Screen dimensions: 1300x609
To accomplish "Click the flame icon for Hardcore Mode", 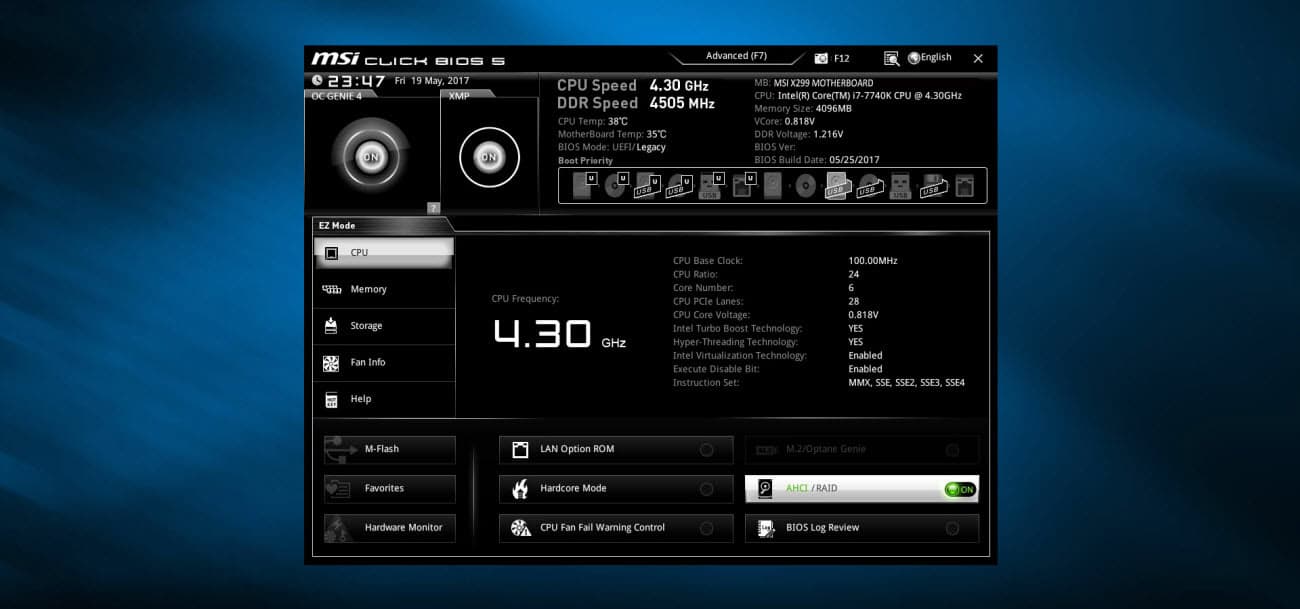I will click(520, 489).
